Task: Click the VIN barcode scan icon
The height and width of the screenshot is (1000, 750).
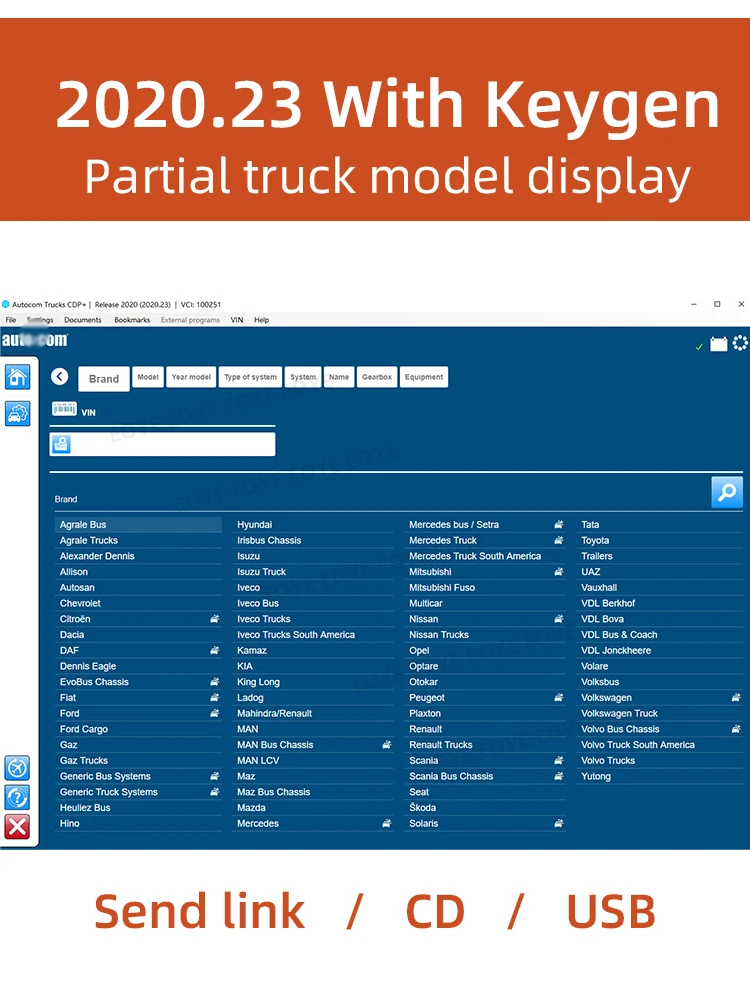Action: [64, 409]
